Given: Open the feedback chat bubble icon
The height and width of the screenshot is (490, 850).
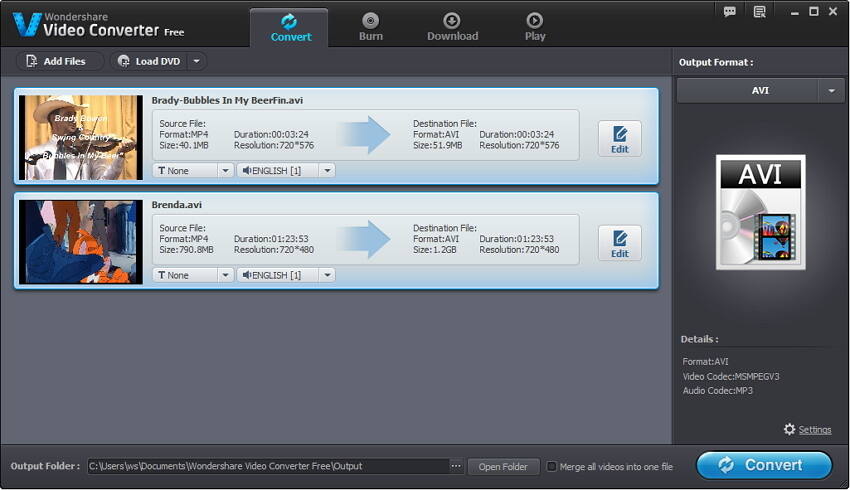Looking at the screenshot, I should [x=730, y=11].
